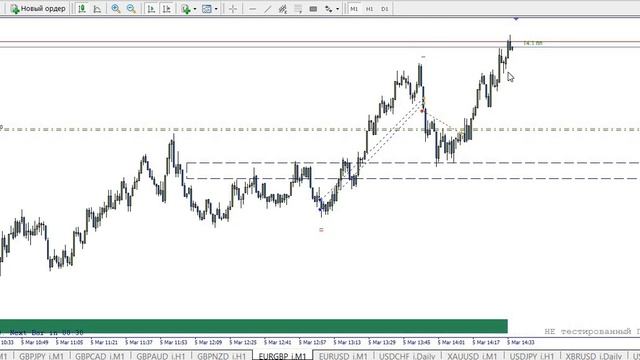Select the EURGBP M1 chart tab

point(282,356)
